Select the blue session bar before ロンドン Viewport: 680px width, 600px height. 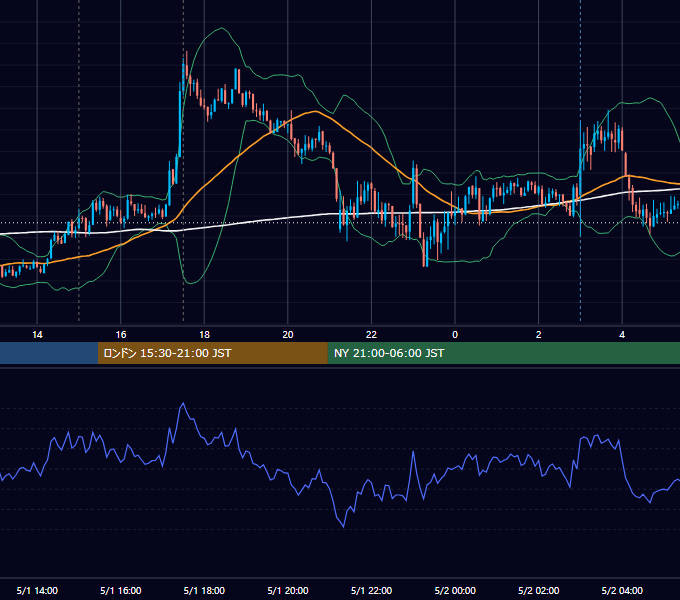tap(49, 353)
